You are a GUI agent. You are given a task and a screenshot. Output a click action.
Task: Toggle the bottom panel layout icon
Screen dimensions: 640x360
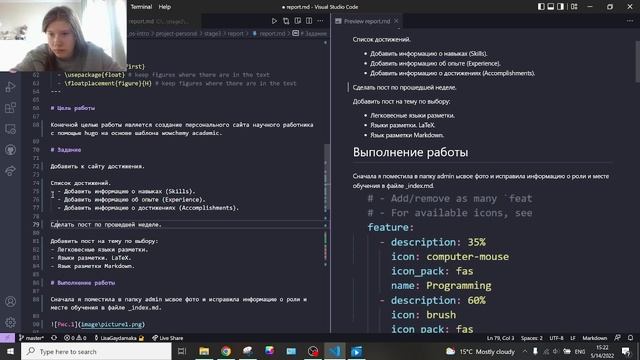(x=551, y=7)
